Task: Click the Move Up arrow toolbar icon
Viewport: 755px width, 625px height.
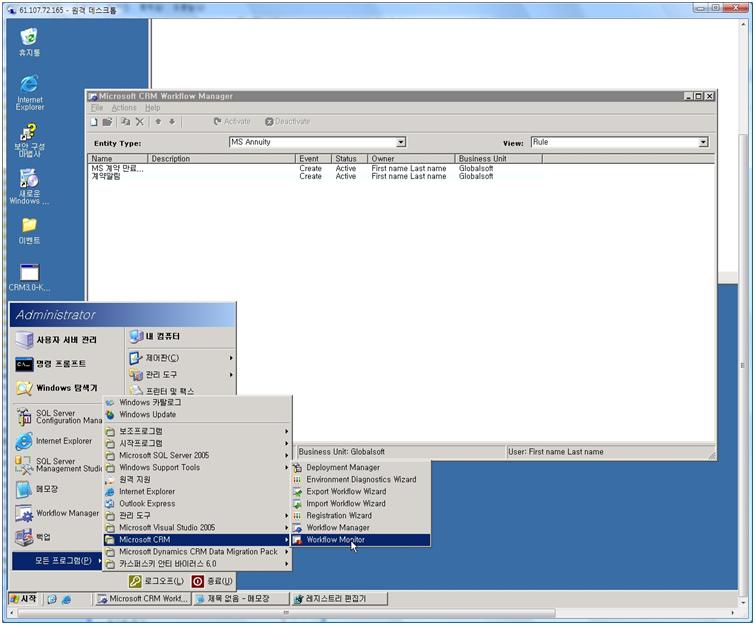Action: click(158, 122)
